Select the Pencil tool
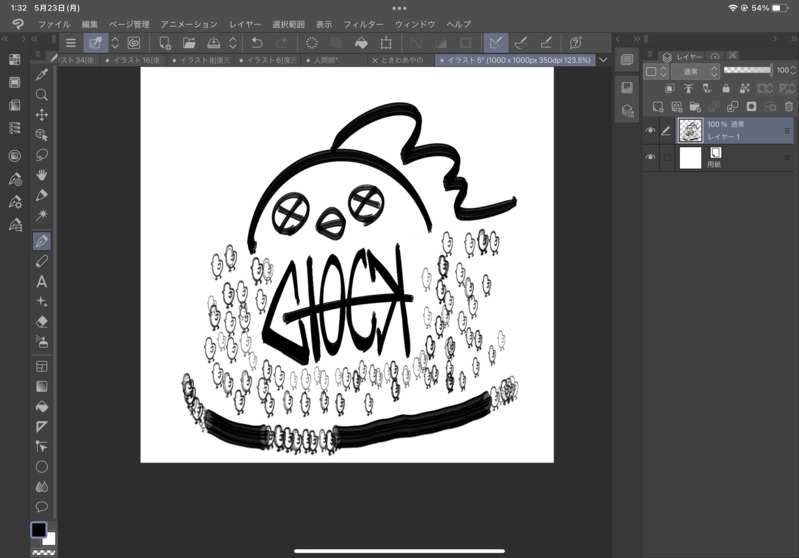Screen dimensions: 799x558 42,261
